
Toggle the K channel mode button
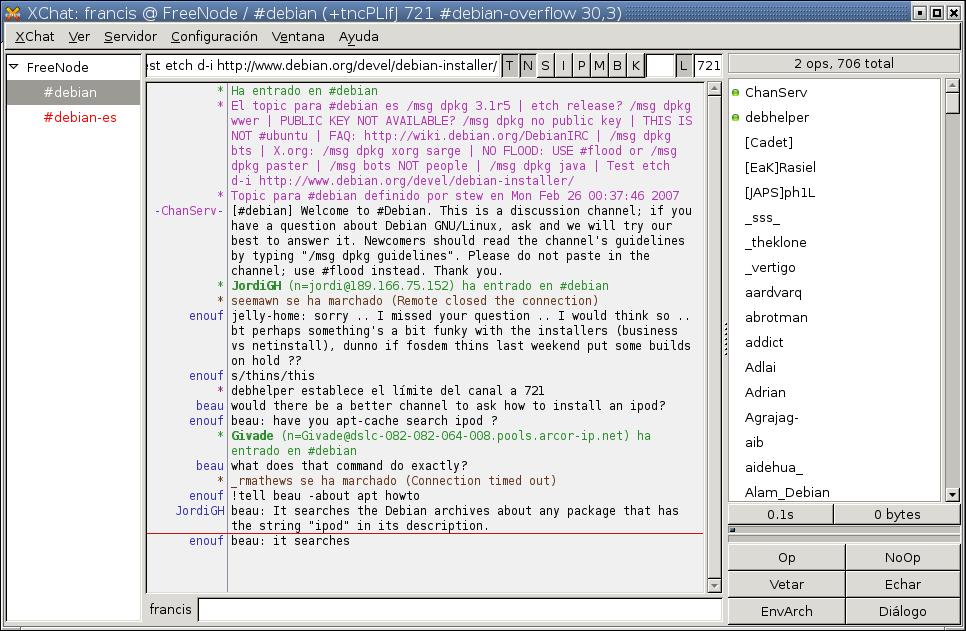(636, 65)
